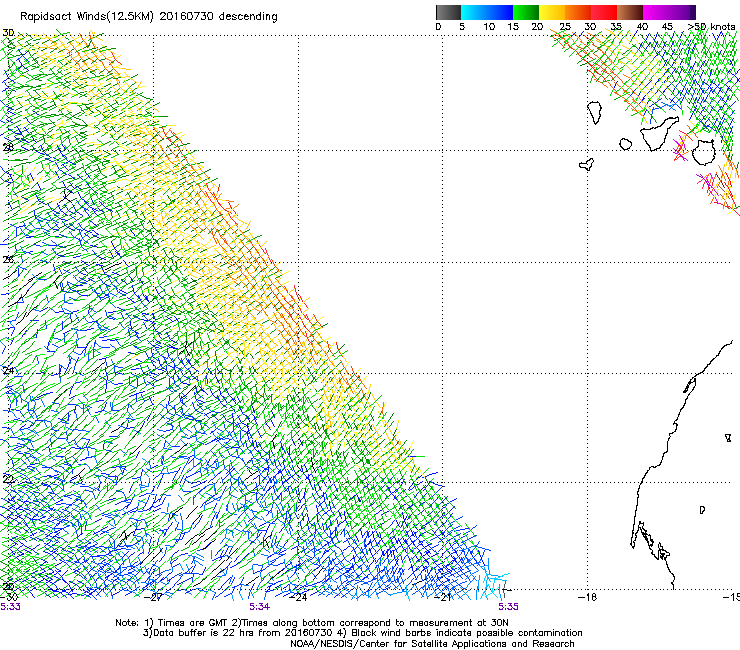Click the orange 25-30 knots legend swatch
This screenshot has width=740, height=650.
pyautogui.click(x=578, y=12)
